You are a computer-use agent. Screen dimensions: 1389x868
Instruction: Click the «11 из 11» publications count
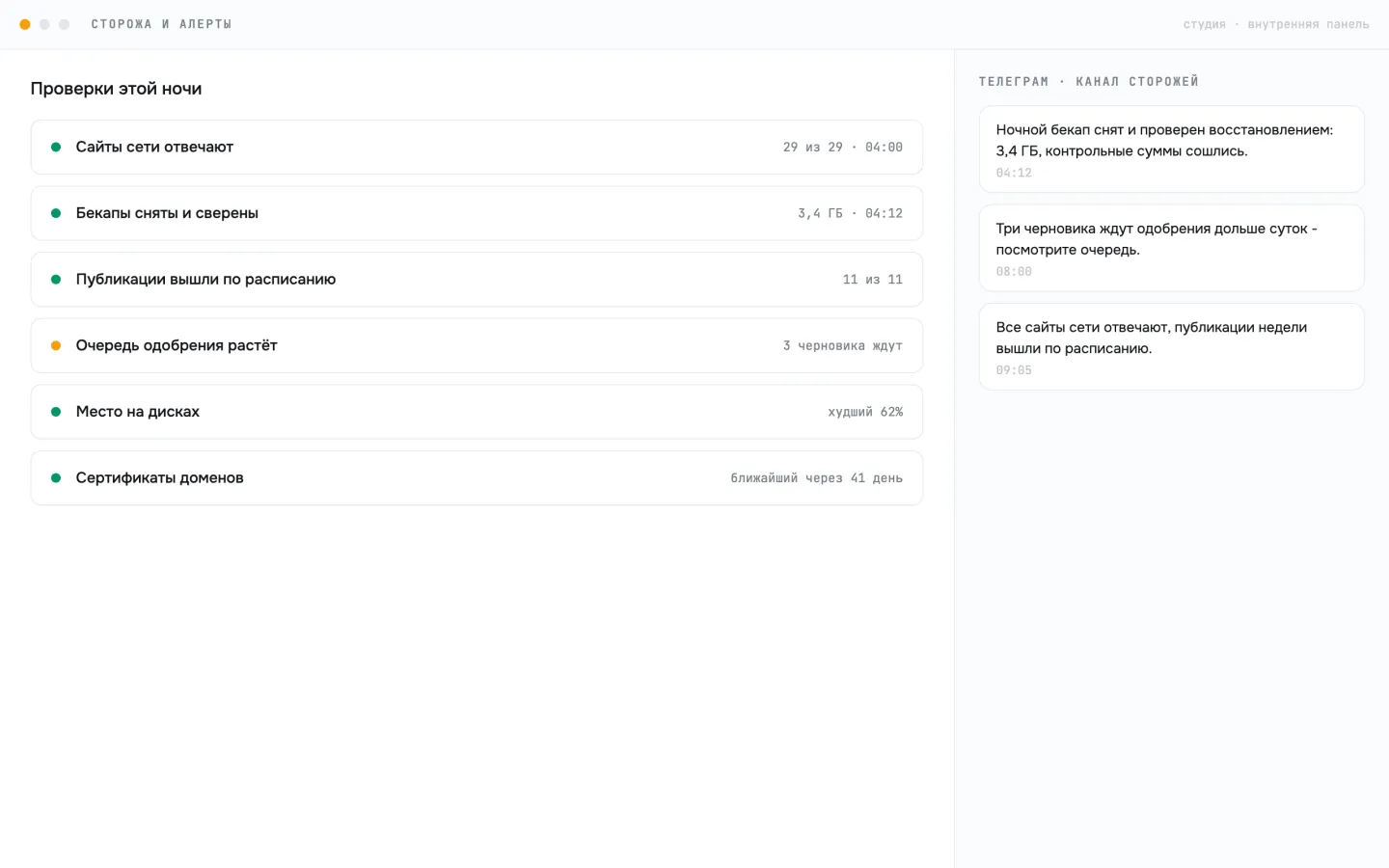coord(873,280)
